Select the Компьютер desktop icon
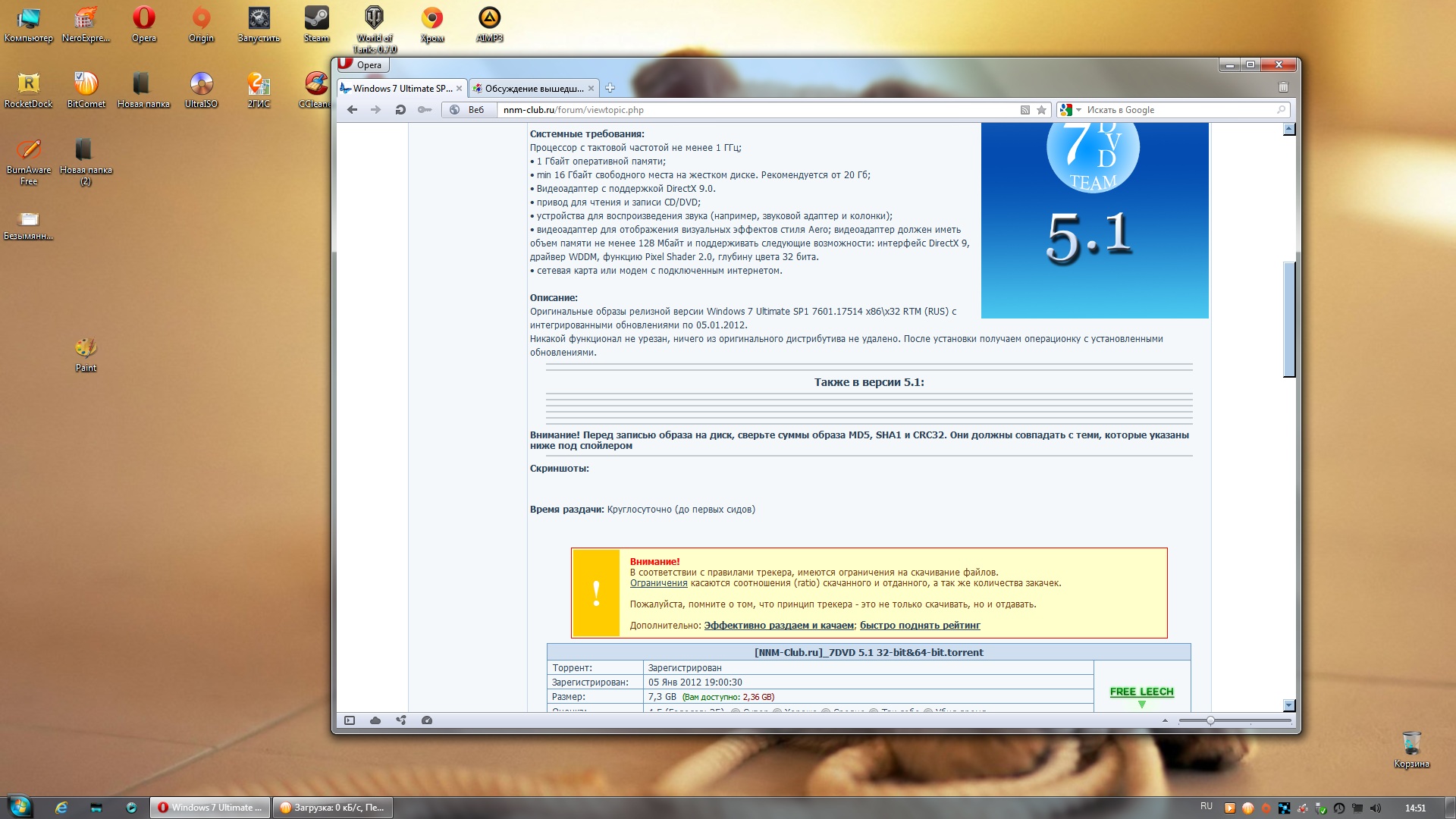Screen dimensions: 1456x819 [29, 25]
